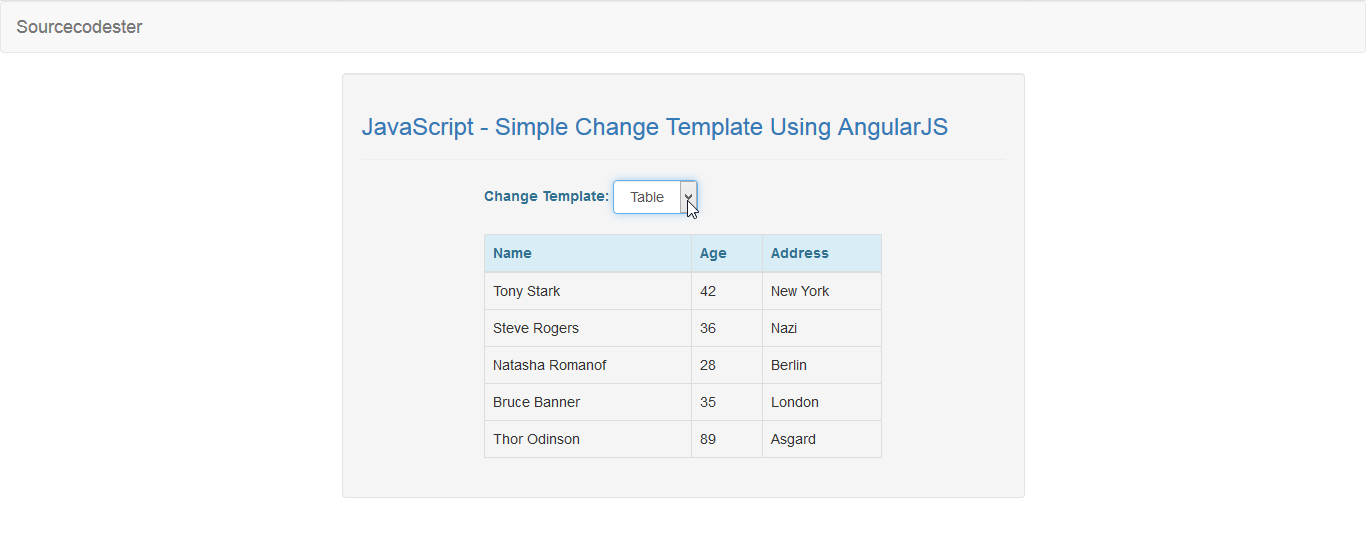Click the Name column header
Viewport: 1366px width, 541px height.
588,253
